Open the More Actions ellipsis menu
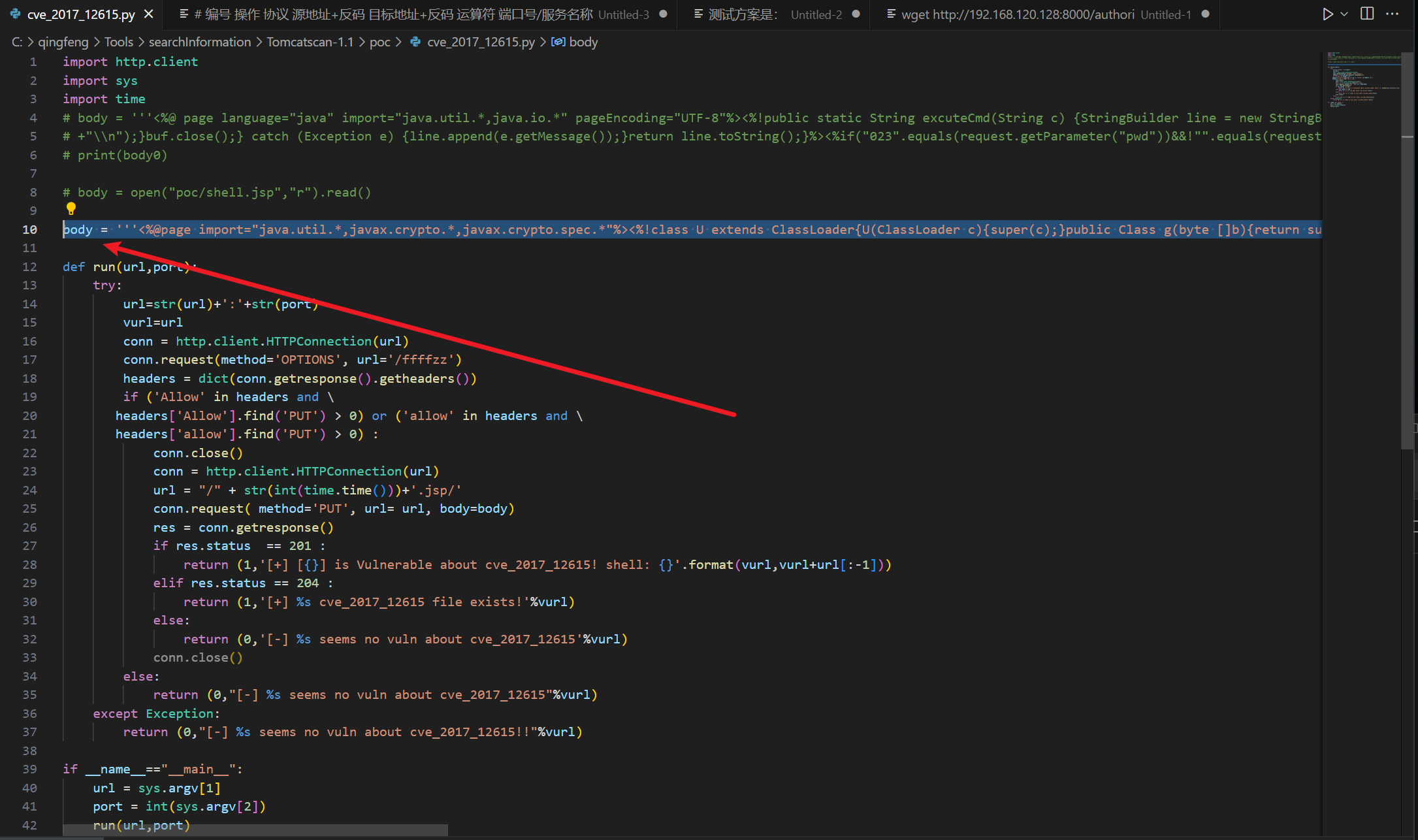Viewport: 1418px width, 840px height. (1393, 14)
